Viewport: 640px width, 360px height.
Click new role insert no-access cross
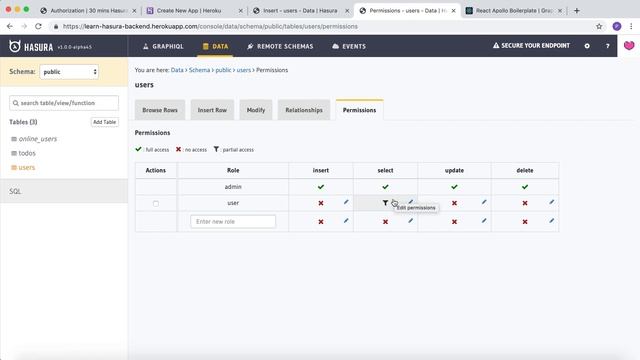[x=321, y=222]
